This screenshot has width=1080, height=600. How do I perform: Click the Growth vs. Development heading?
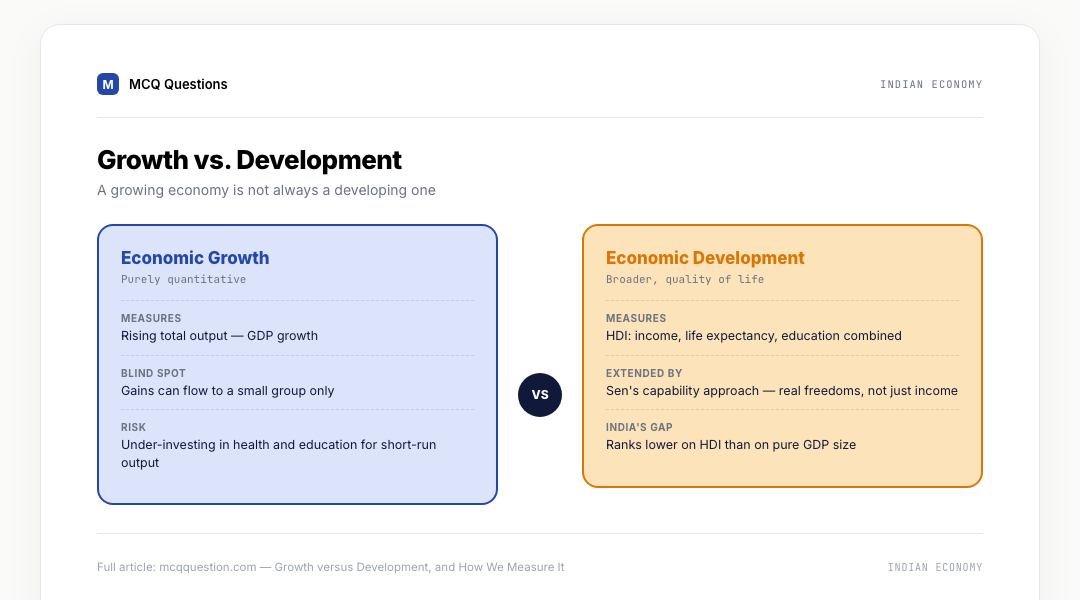tap(249, 160)
